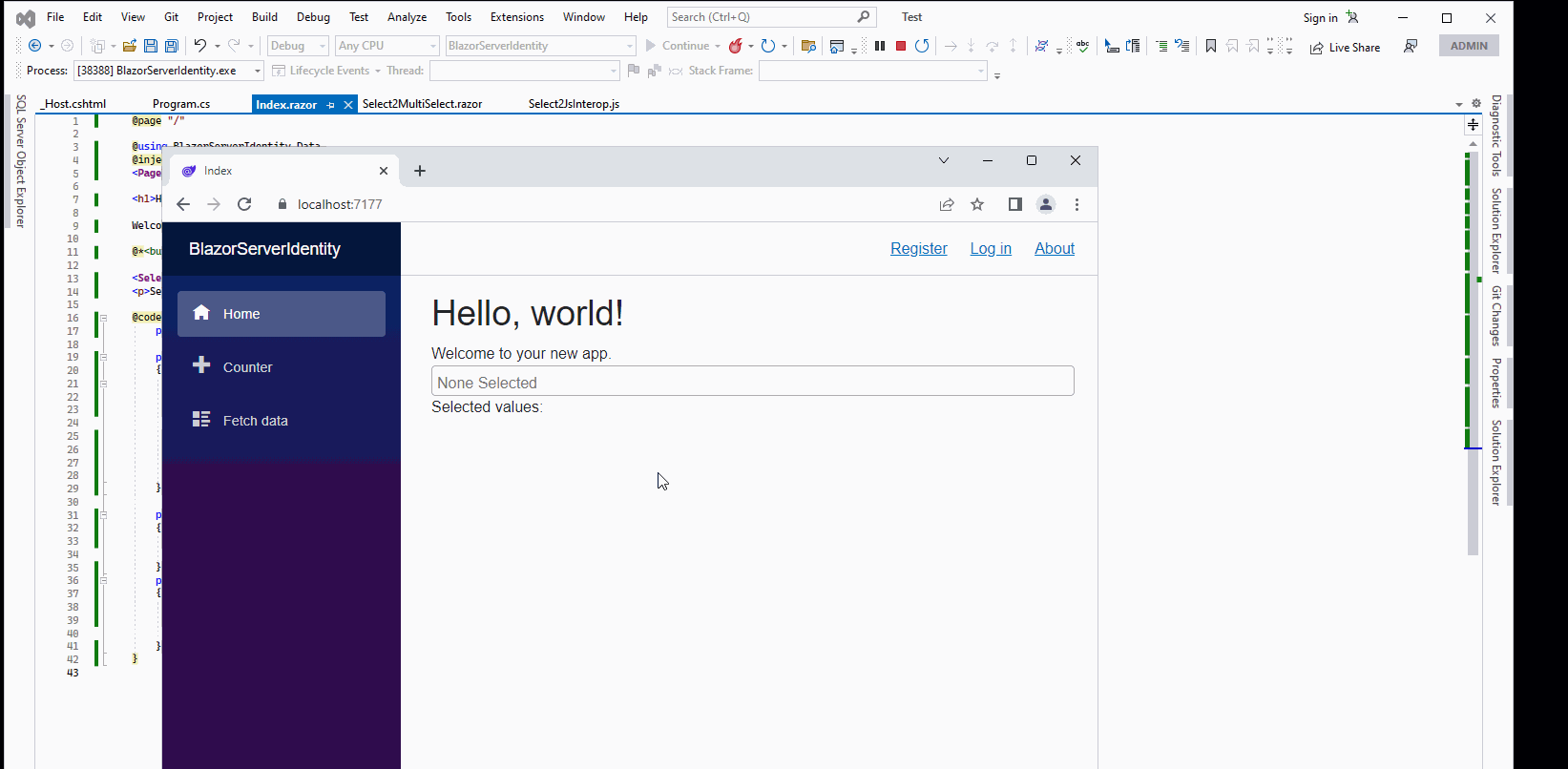Viewport: 1568px width, 769px height.
Task: Open the Fetch data nav link
Action: (282, 421)
